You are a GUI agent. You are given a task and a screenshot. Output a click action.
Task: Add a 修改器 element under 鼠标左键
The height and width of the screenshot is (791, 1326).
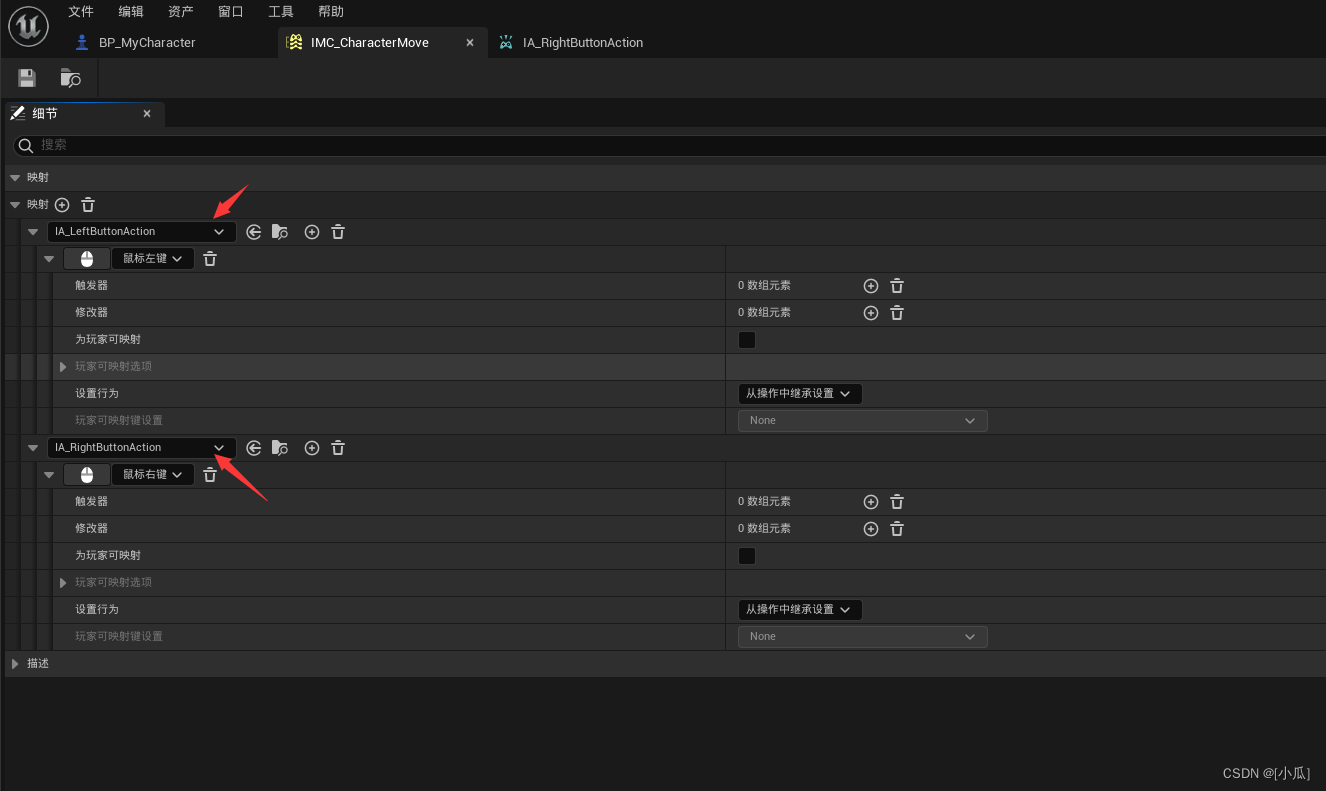[871, 313]
